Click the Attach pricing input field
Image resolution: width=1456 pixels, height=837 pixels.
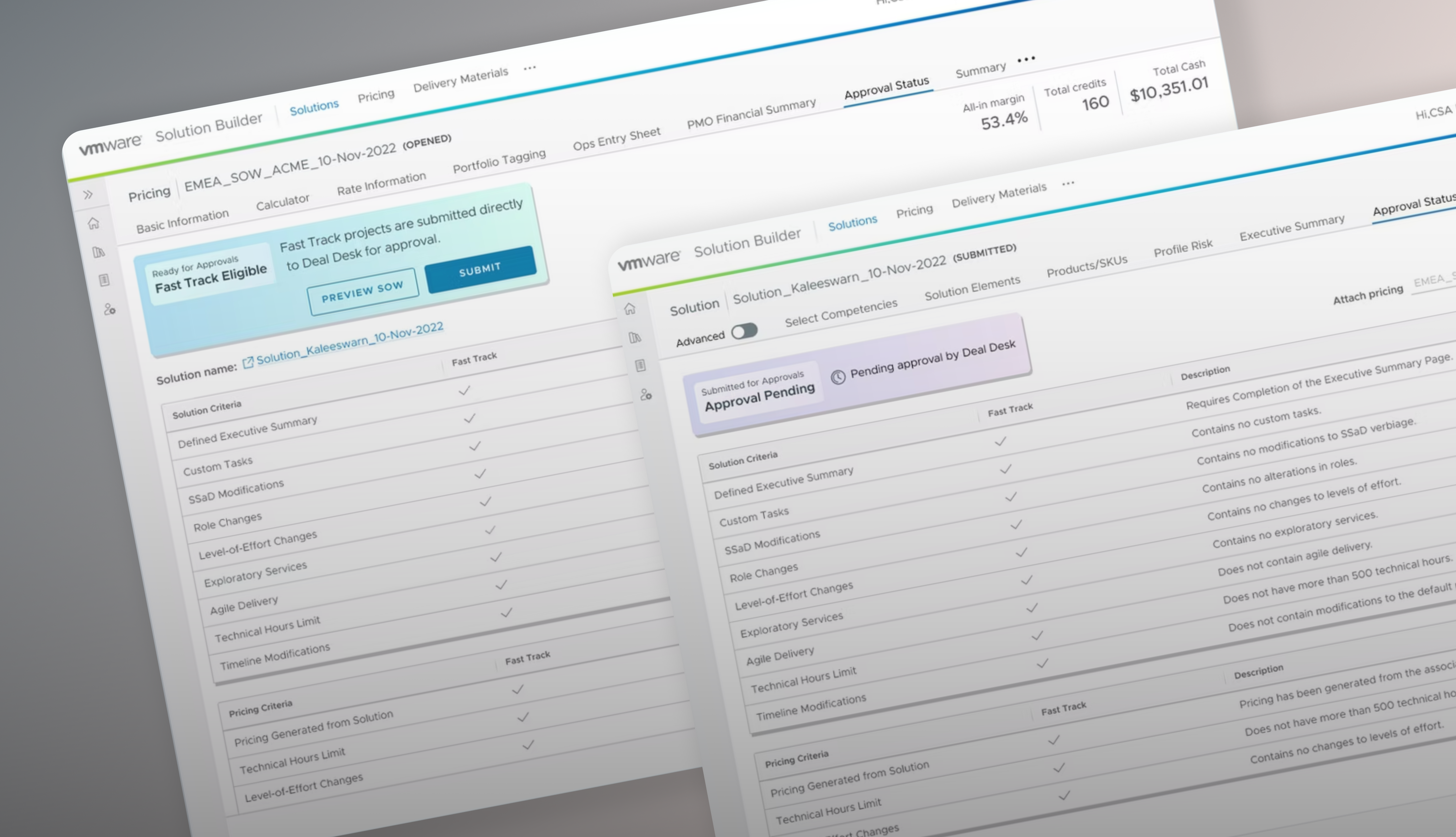coord(1434,280)
